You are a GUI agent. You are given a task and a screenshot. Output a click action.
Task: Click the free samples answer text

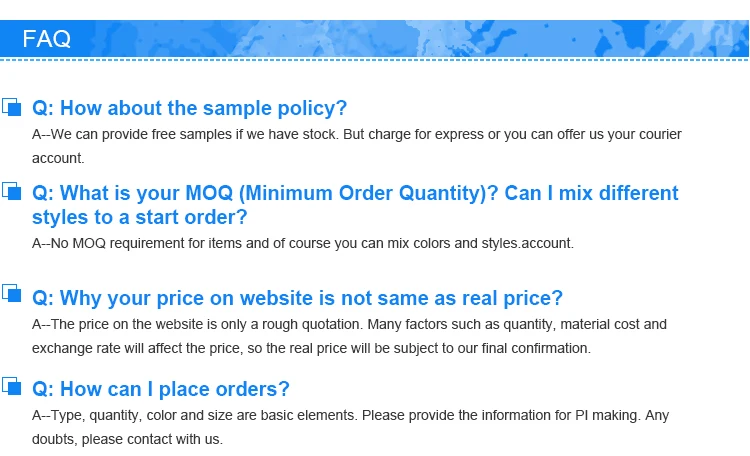click(x=357, y=134)
